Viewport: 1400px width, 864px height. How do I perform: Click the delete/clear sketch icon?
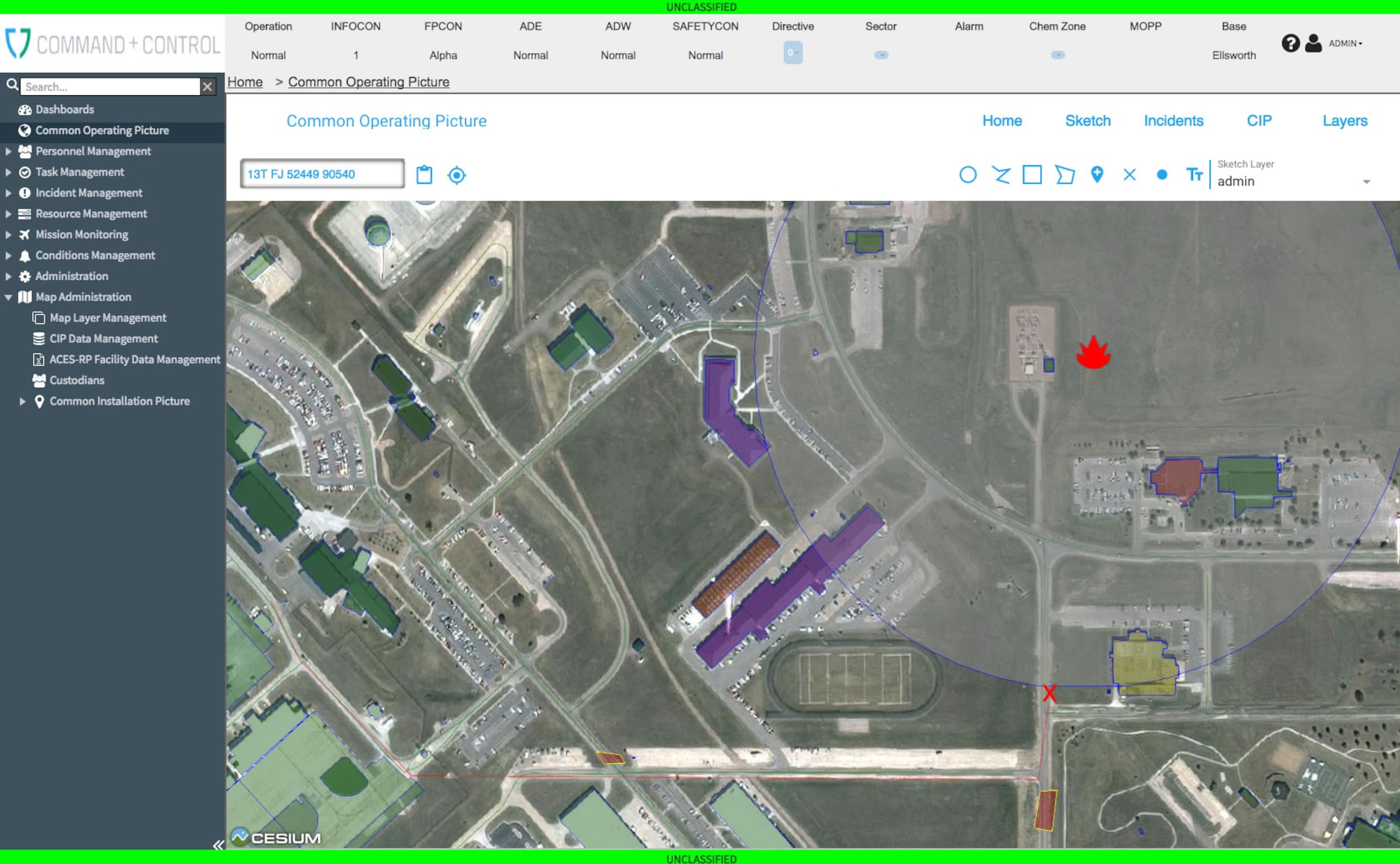[x=1128, y=174]
